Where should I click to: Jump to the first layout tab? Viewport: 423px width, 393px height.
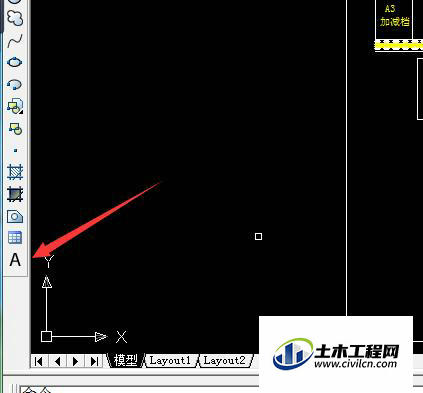coord(39,361)
